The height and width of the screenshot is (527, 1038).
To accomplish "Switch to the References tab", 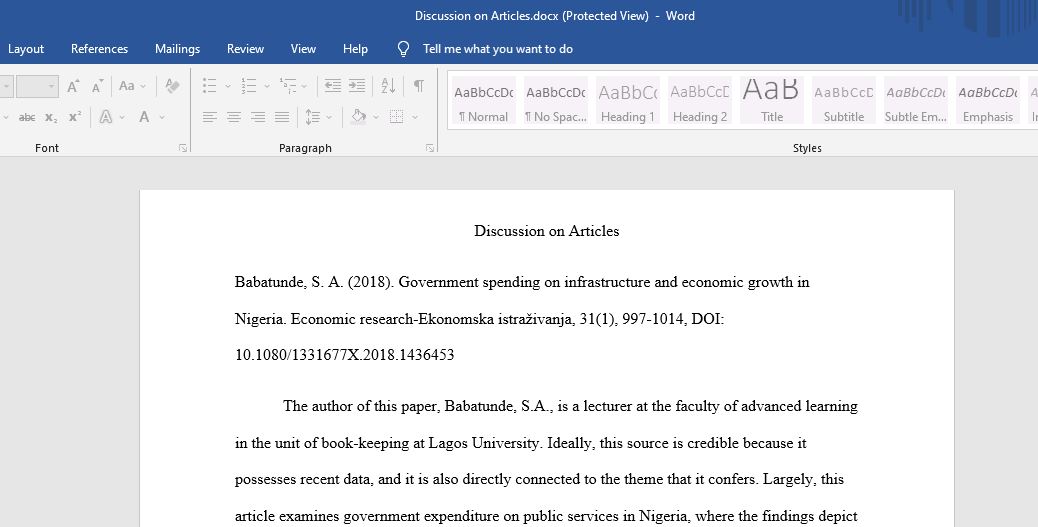I will [99, 49].
